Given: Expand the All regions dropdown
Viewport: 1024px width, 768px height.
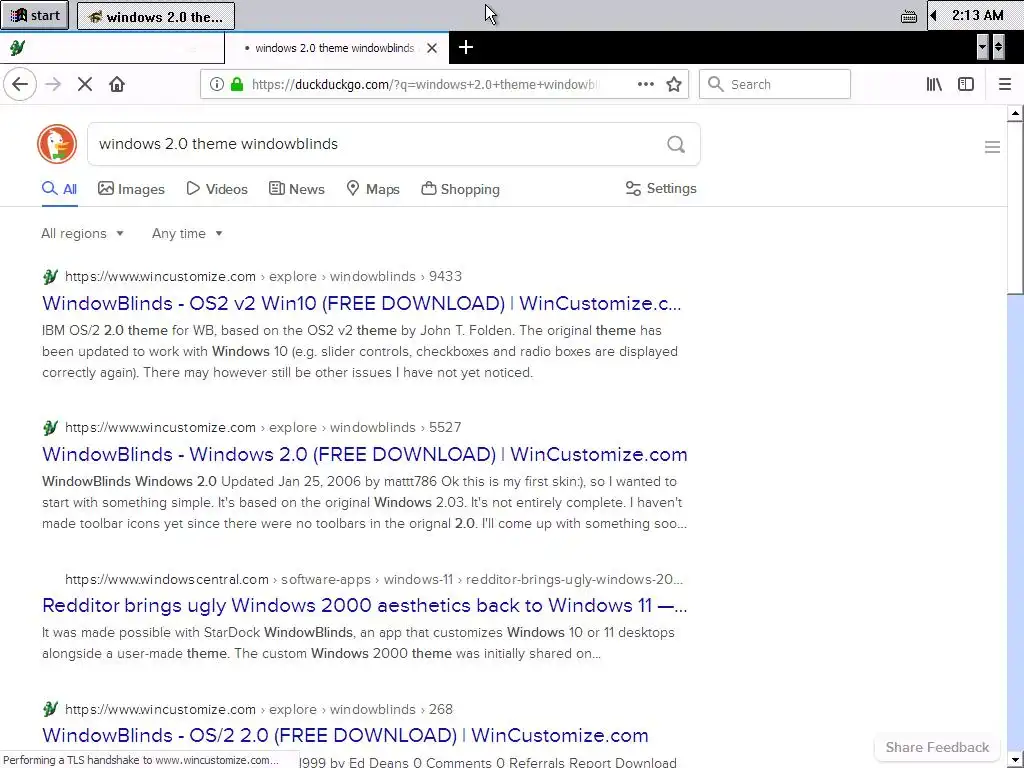Looking at the screenshot, I should 82,234.
